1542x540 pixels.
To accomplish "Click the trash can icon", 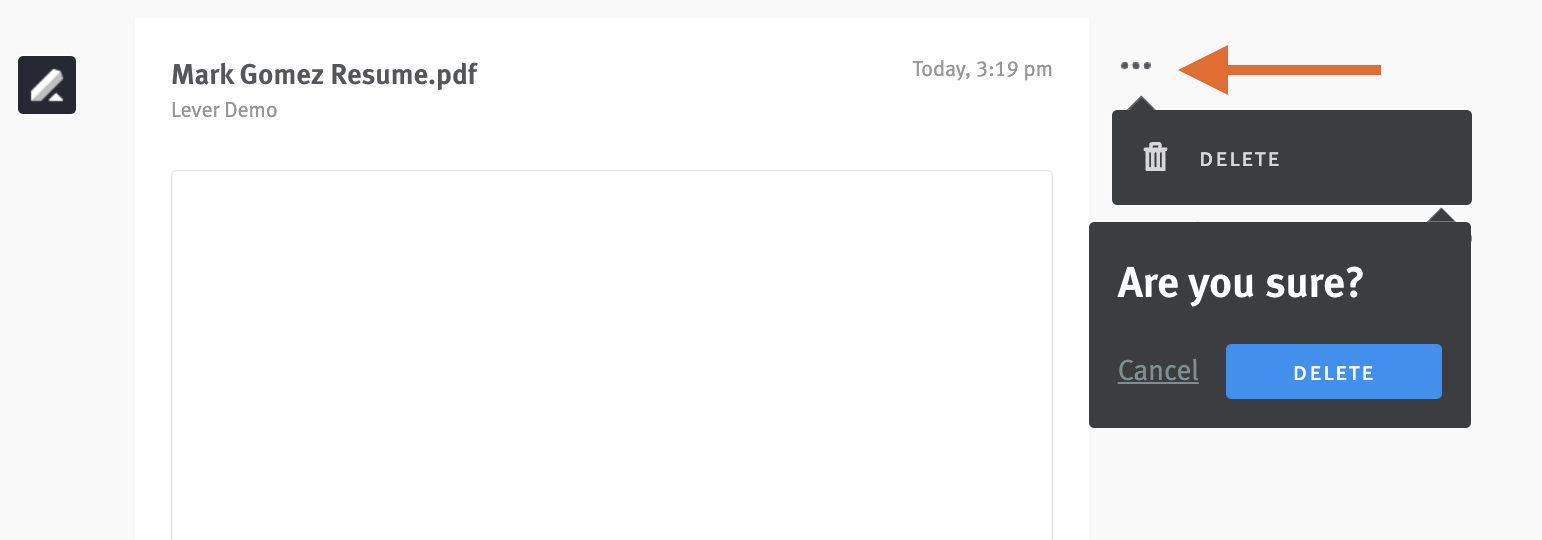I will (1155, 158).
